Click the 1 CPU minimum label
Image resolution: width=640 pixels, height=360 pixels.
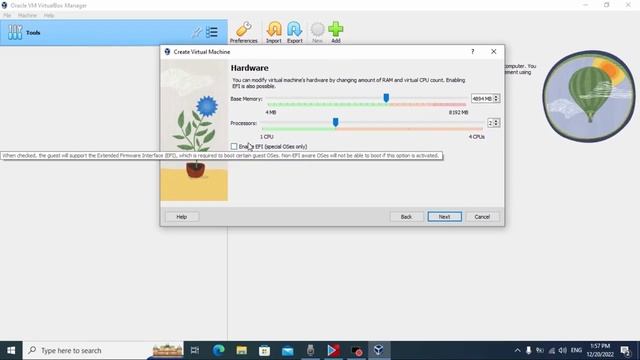tap(267, 137)
